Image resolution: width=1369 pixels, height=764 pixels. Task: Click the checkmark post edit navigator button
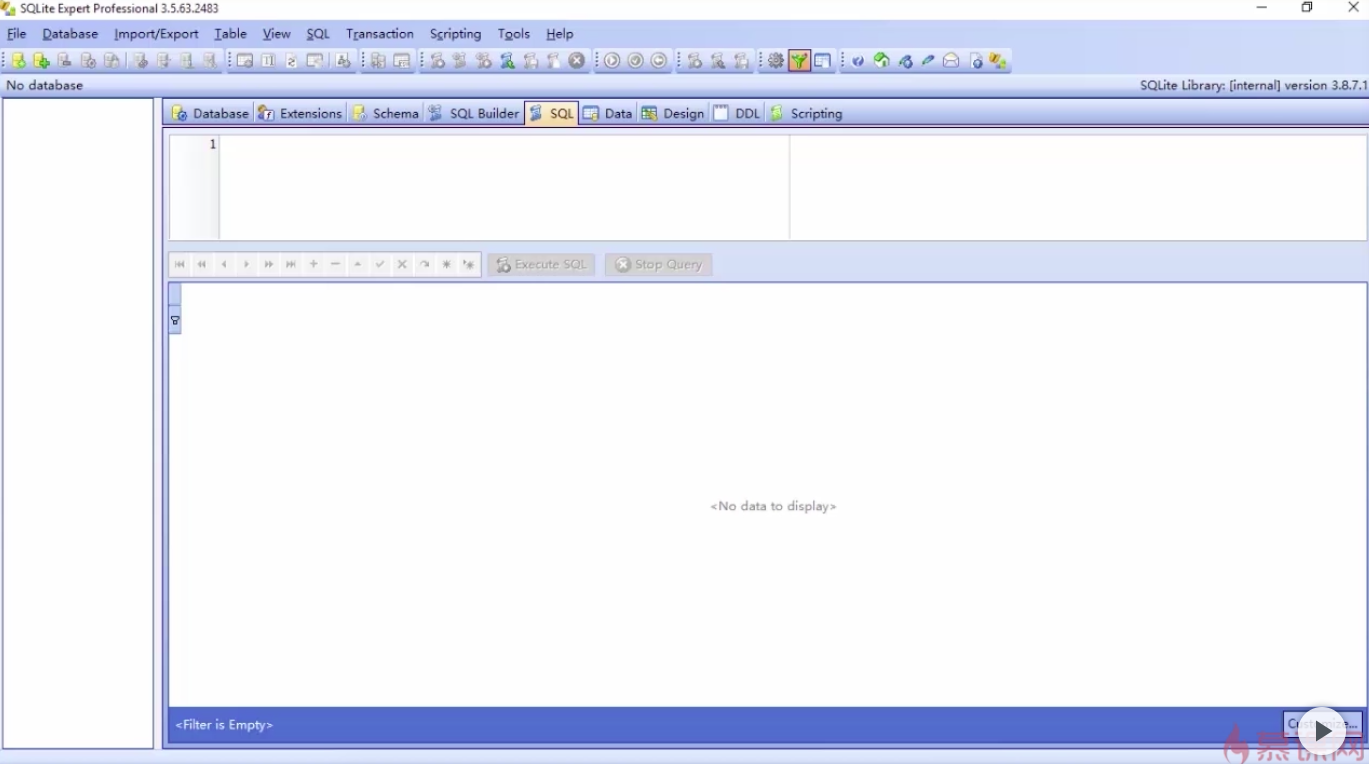click(x=380, y=265)
